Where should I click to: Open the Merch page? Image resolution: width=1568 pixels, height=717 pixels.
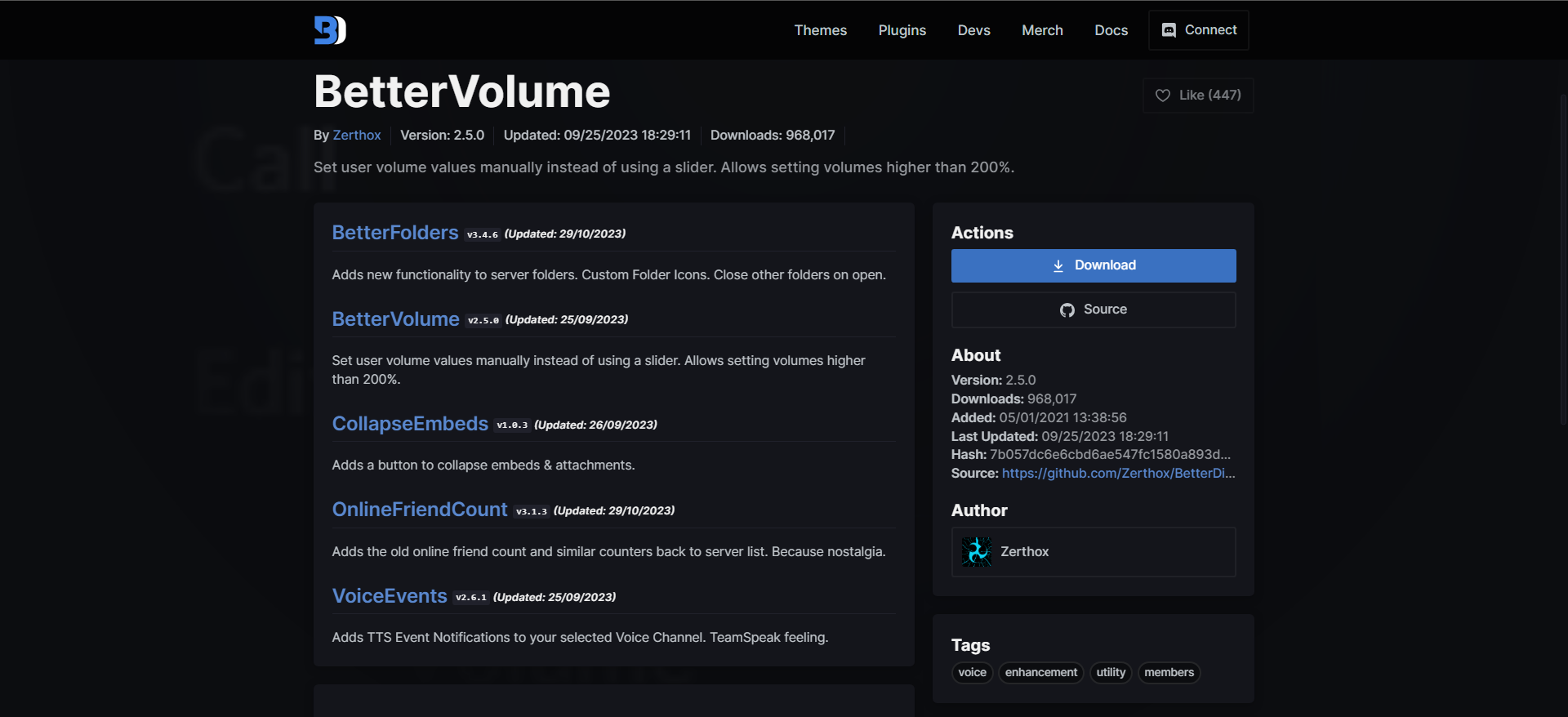point(1043,30)
